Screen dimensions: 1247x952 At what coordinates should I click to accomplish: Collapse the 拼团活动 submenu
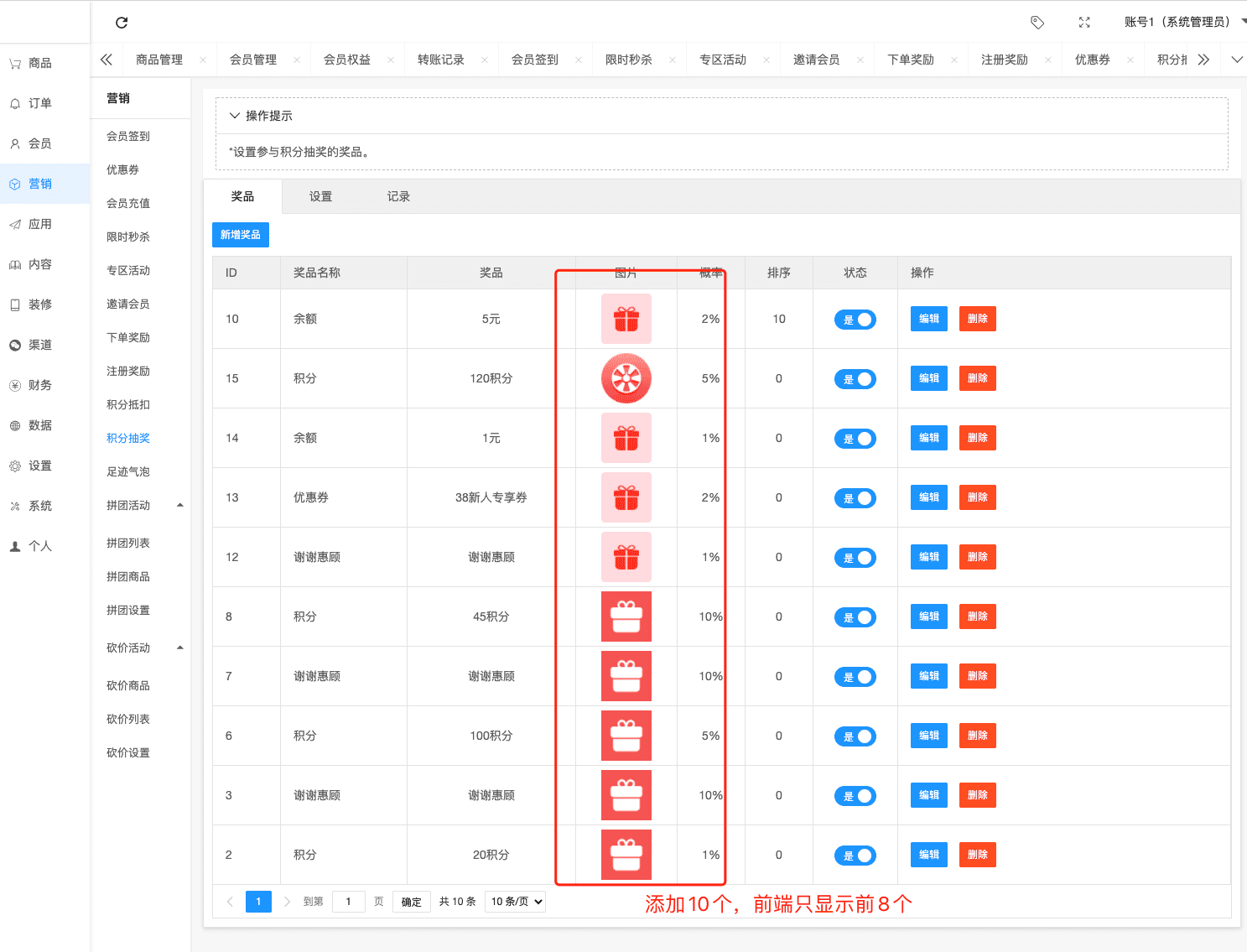click(x=179, y=506)
